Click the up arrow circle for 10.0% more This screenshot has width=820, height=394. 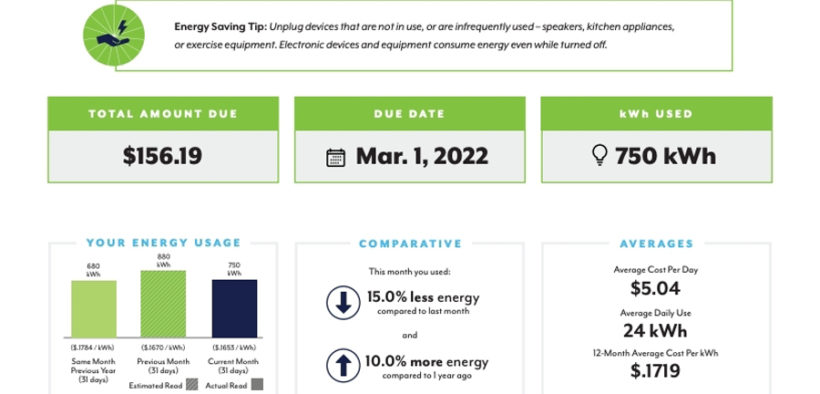click(x=343, y=365)
